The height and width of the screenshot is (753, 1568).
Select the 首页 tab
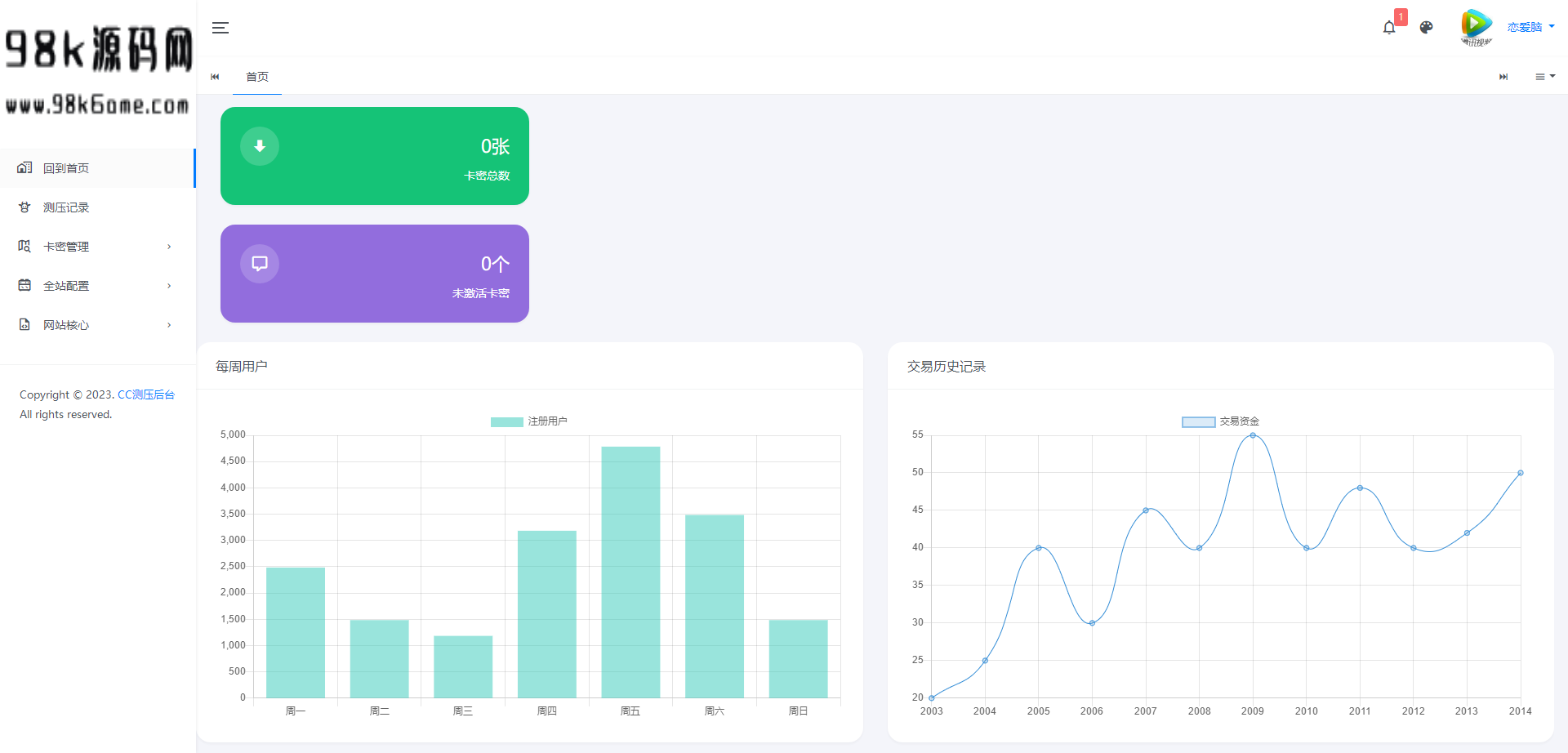point(257,77)
